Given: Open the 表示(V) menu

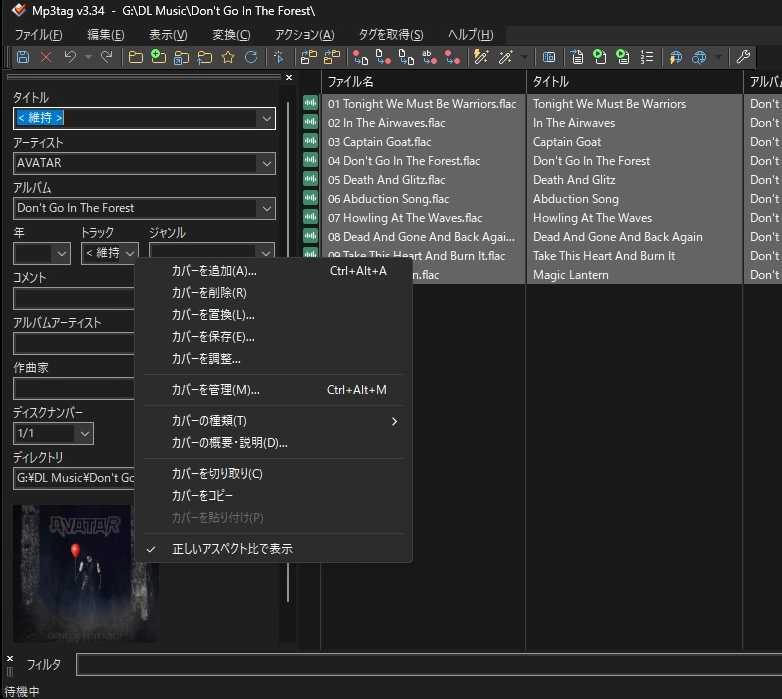Looking at the screenshot, I should pos(168,35).
